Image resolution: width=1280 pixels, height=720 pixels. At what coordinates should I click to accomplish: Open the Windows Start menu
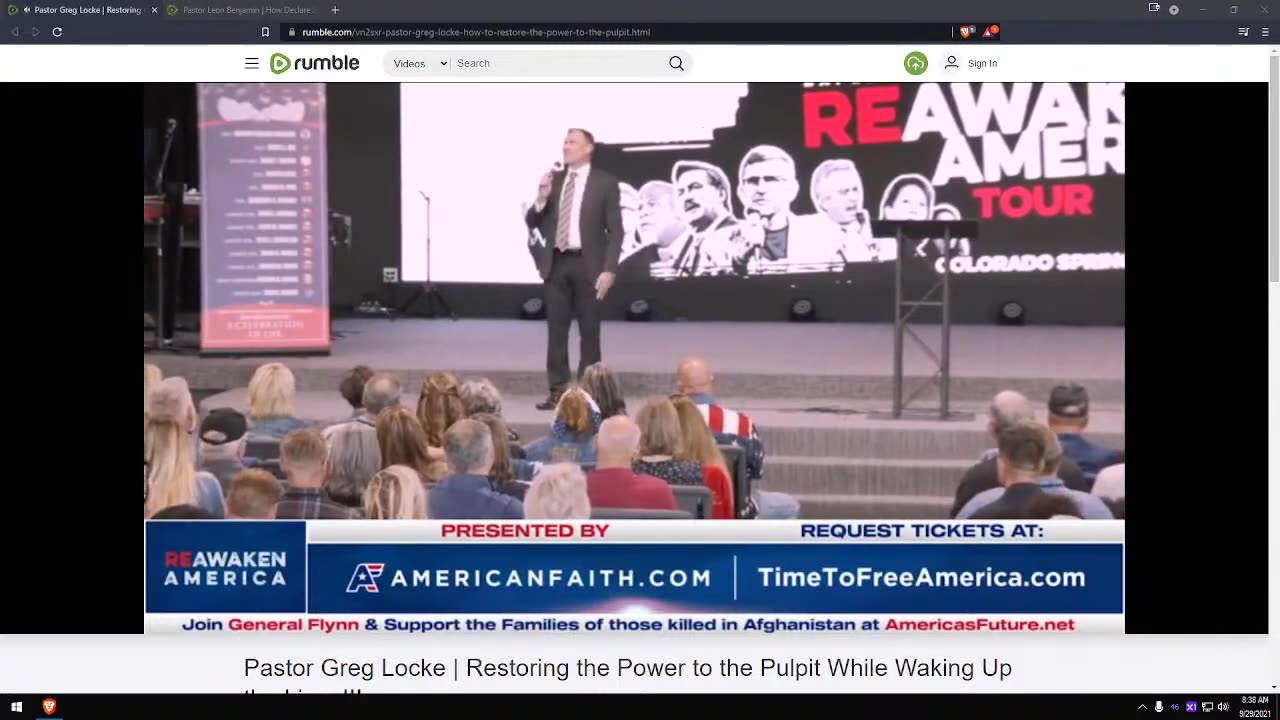[x=16, y=707]
